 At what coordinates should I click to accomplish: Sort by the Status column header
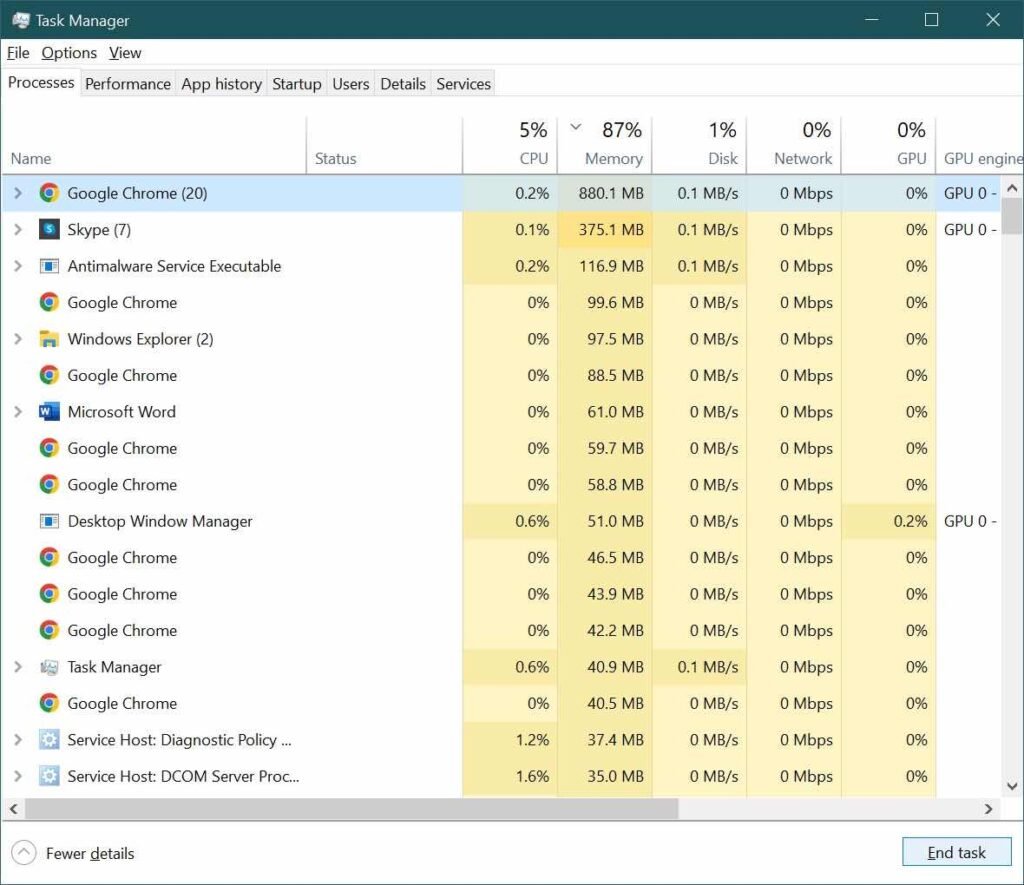click(384, 145)
